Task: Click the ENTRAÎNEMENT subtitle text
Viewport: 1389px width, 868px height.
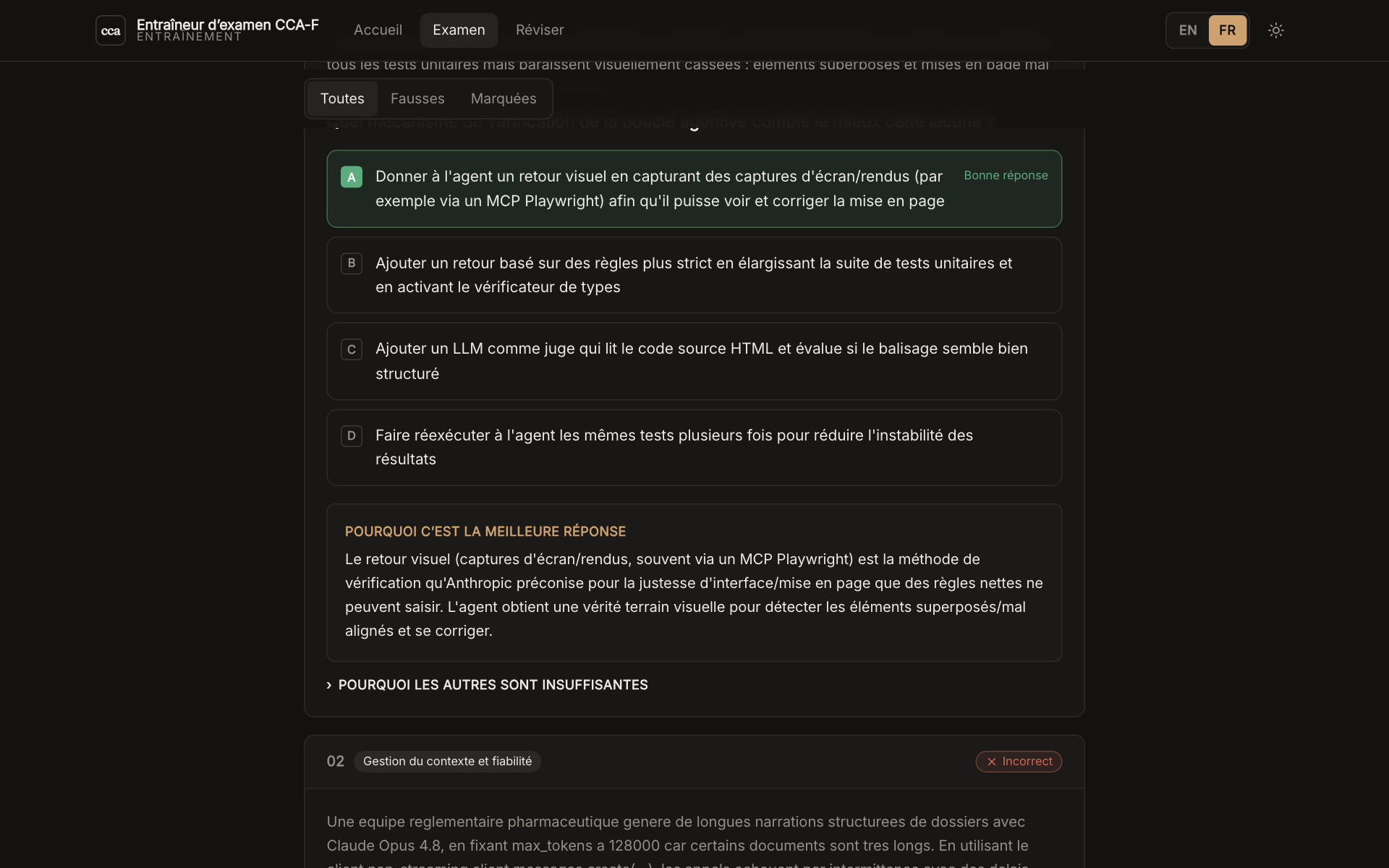Action: tap(189, 37)
